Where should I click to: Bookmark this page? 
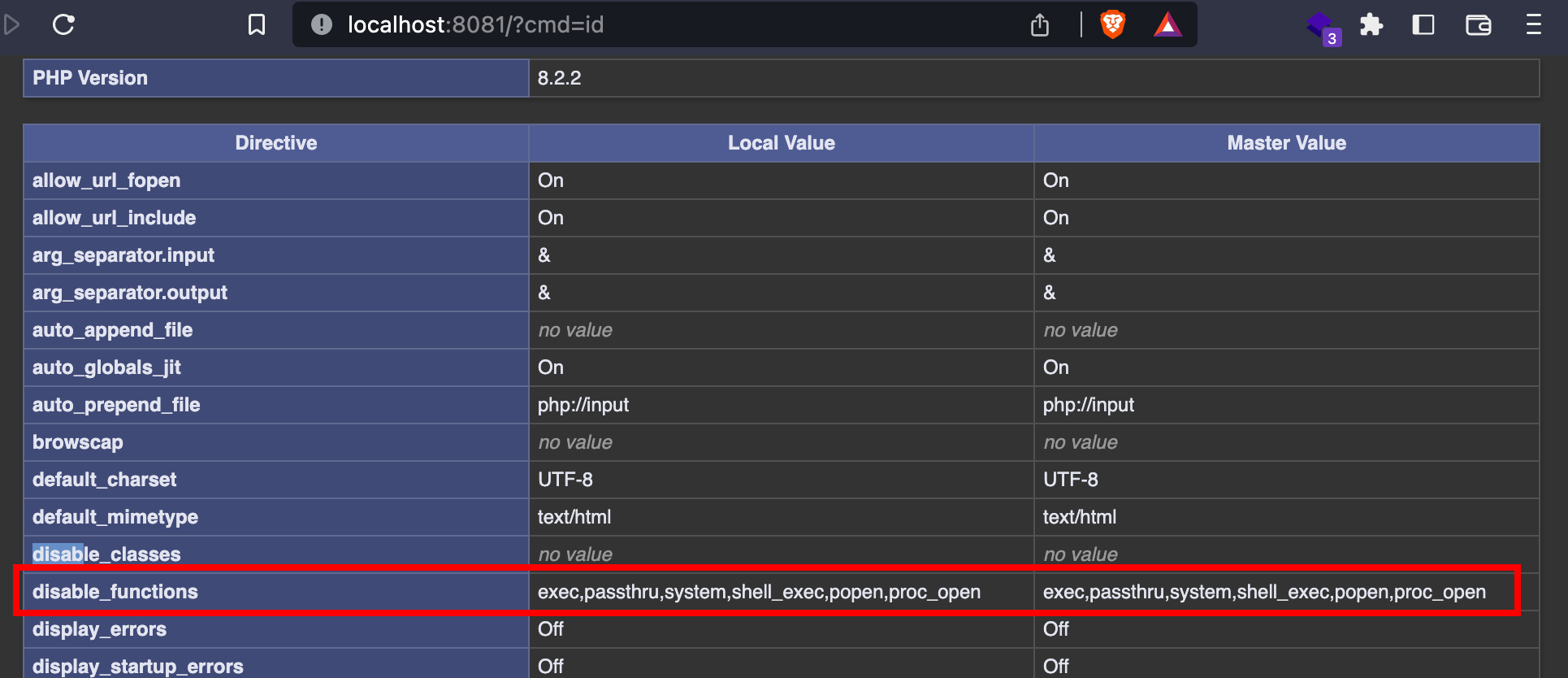click(x=257, y=24)
